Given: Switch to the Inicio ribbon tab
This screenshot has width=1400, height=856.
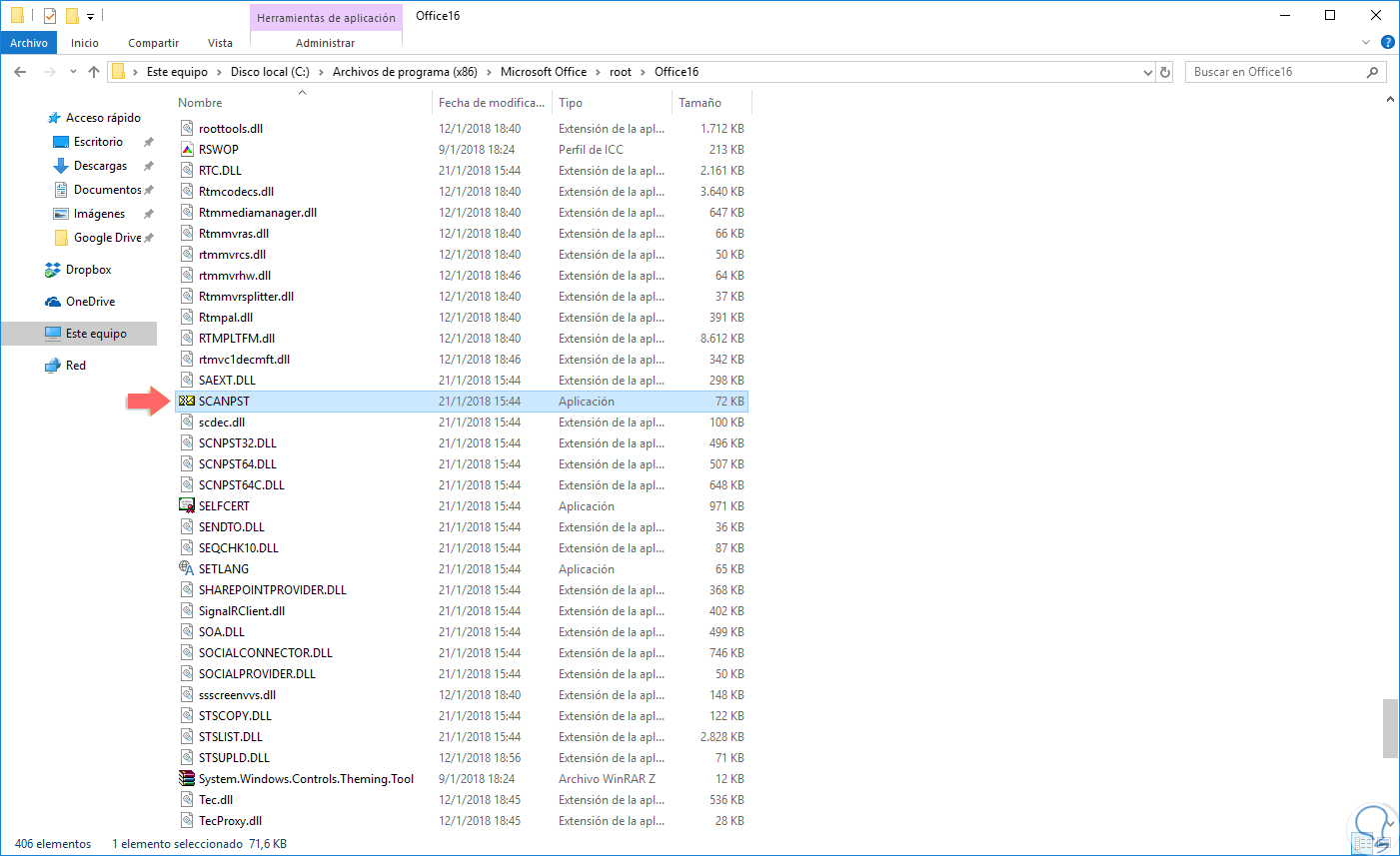Looking at the screenshot, I should point(85,43).
